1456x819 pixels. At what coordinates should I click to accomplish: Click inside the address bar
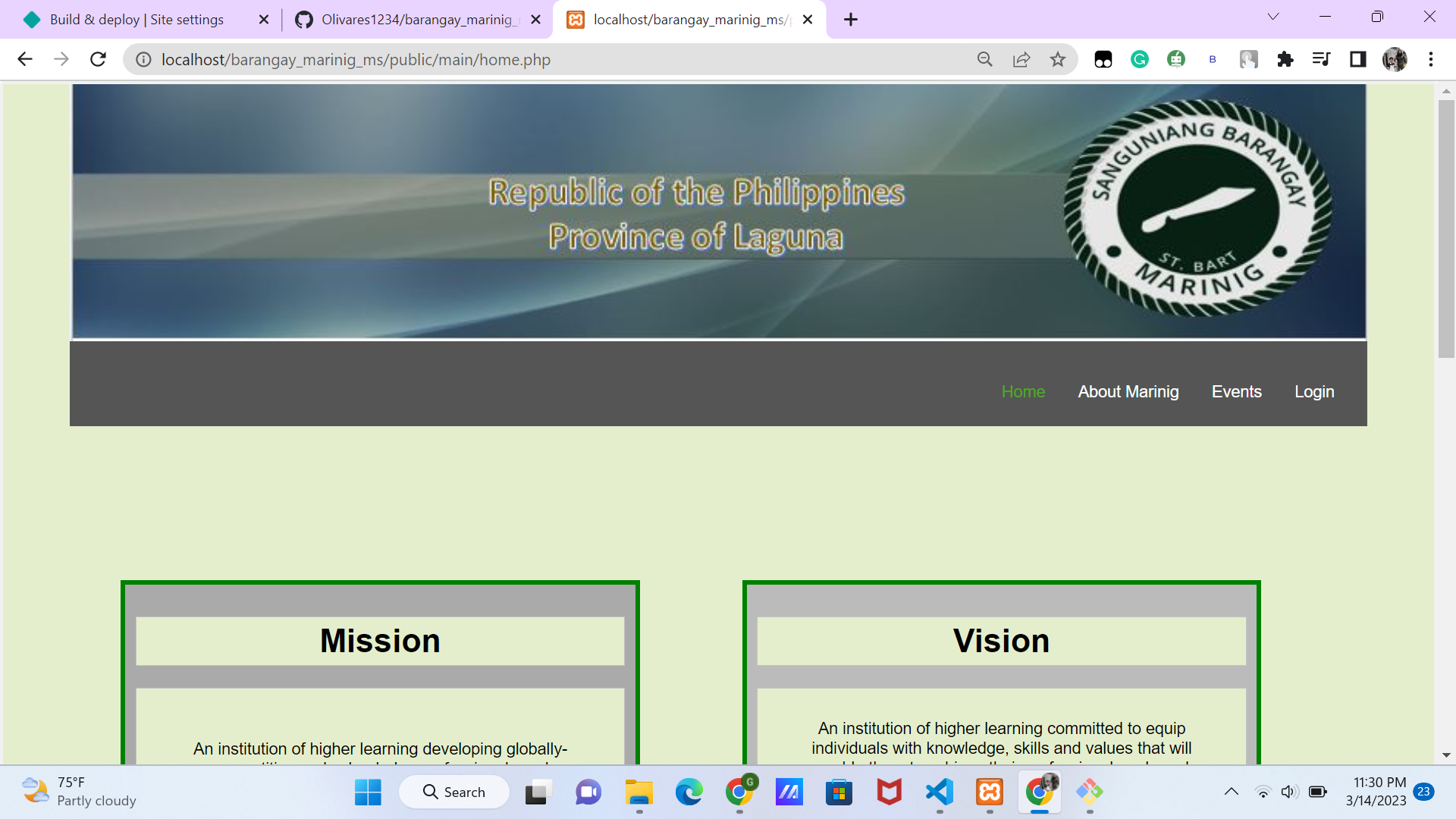531,59
